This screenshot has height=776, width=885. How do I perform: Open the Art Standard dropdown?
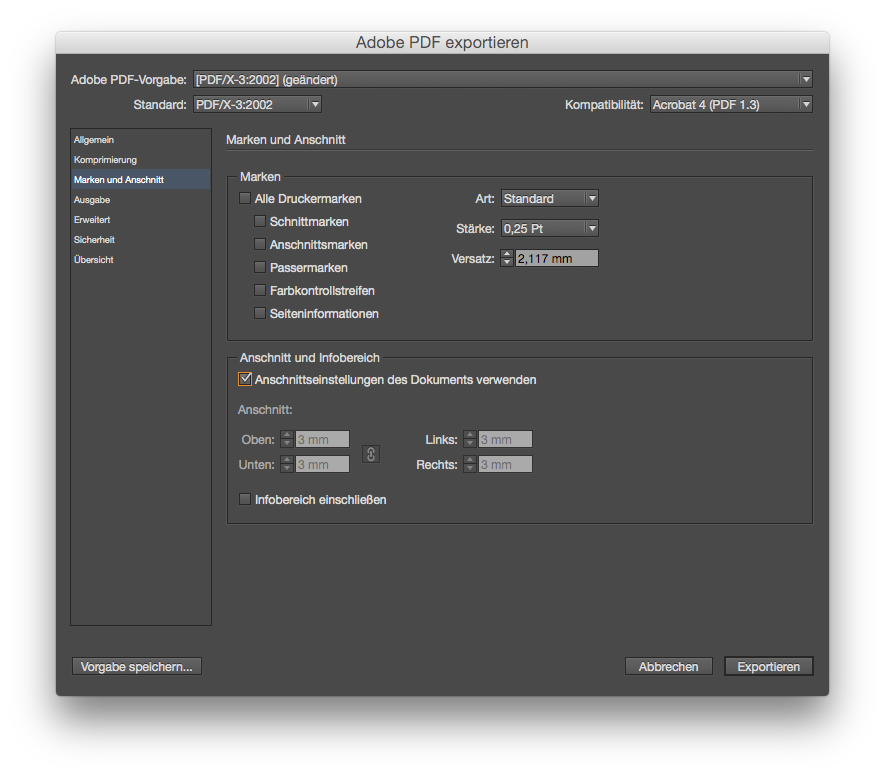click(x=550, y=198)
